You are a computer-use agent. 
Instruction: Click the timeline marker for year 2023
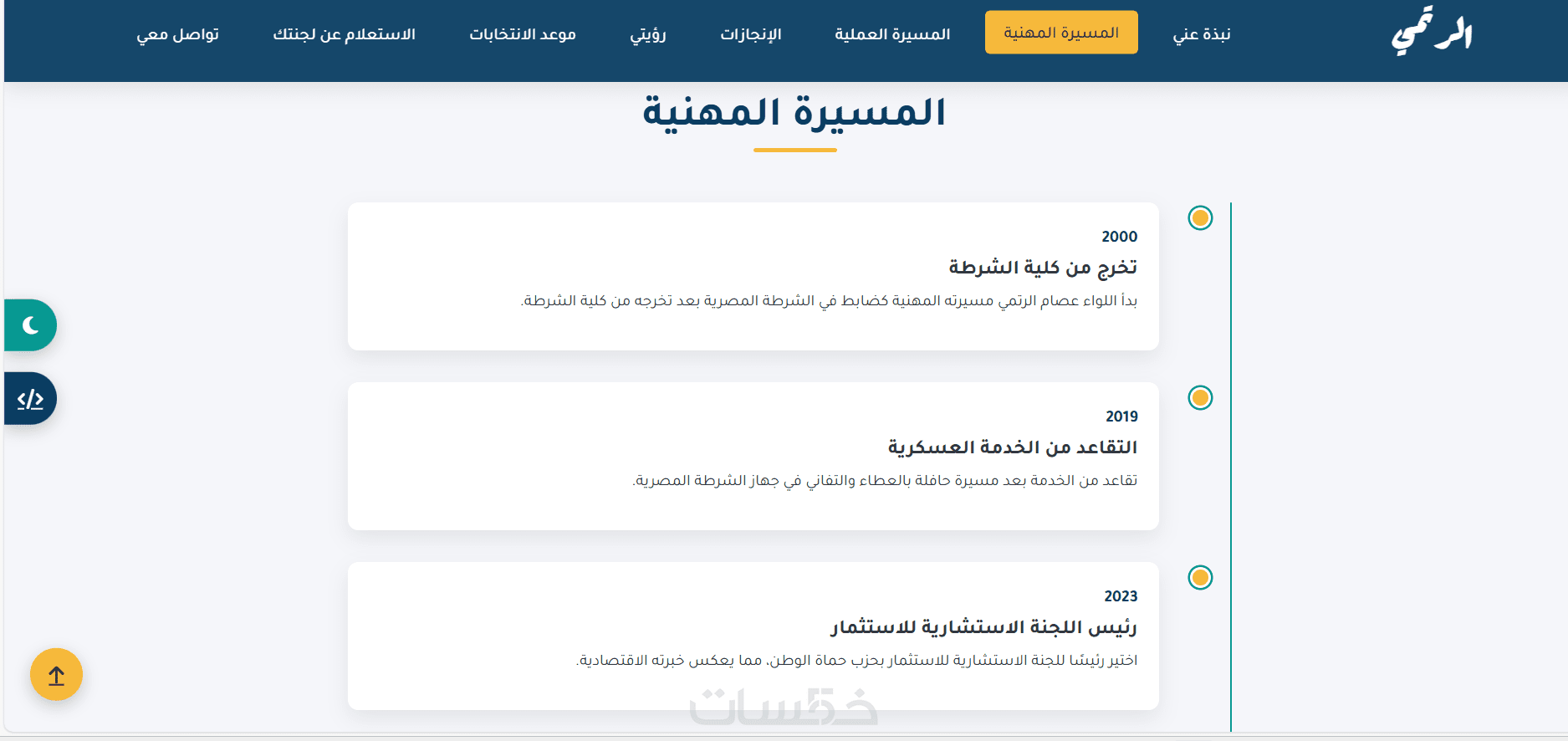point(1200,578)
